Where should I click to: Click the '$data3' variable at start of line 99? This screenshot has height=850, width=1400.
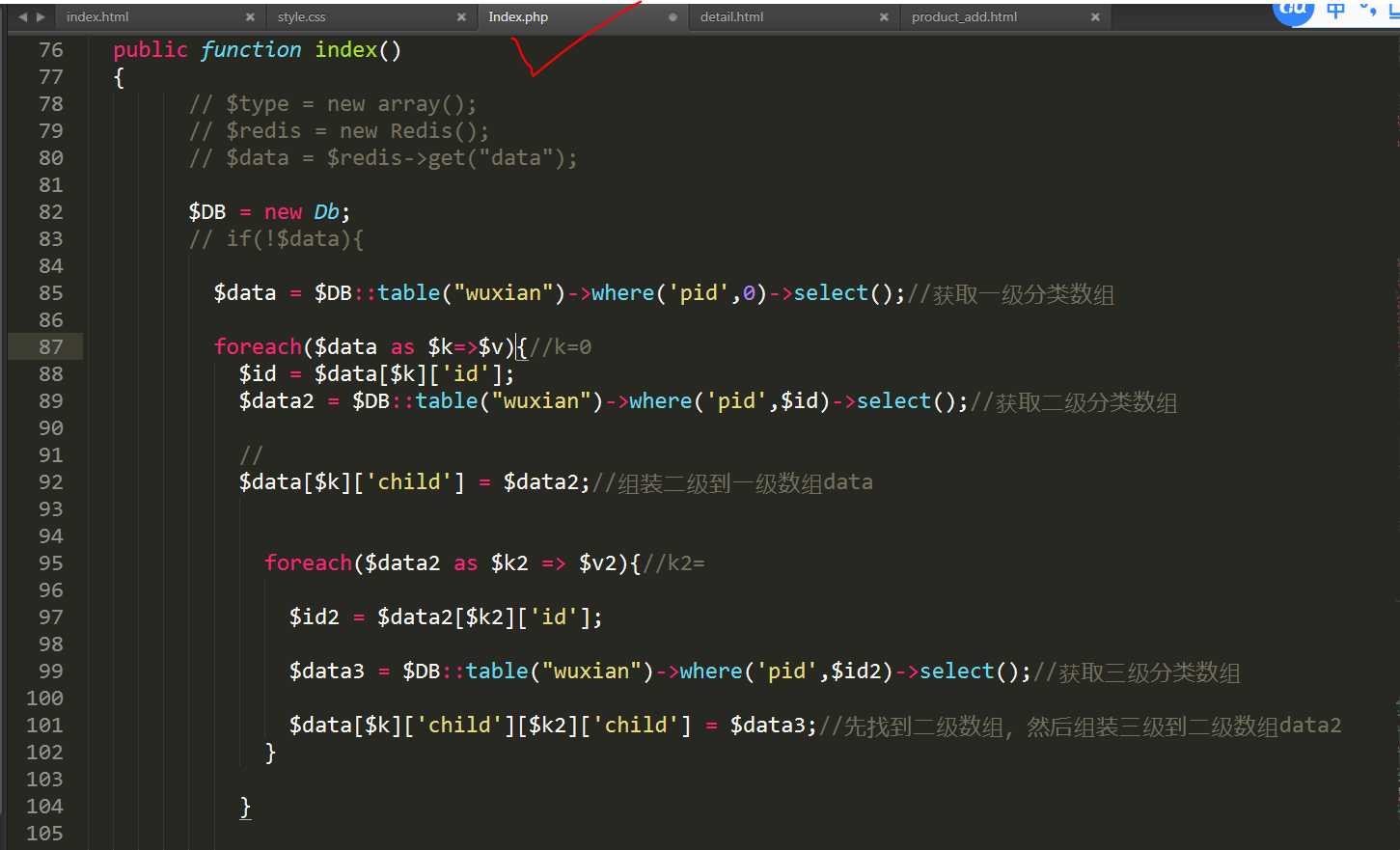click(327, 672)
